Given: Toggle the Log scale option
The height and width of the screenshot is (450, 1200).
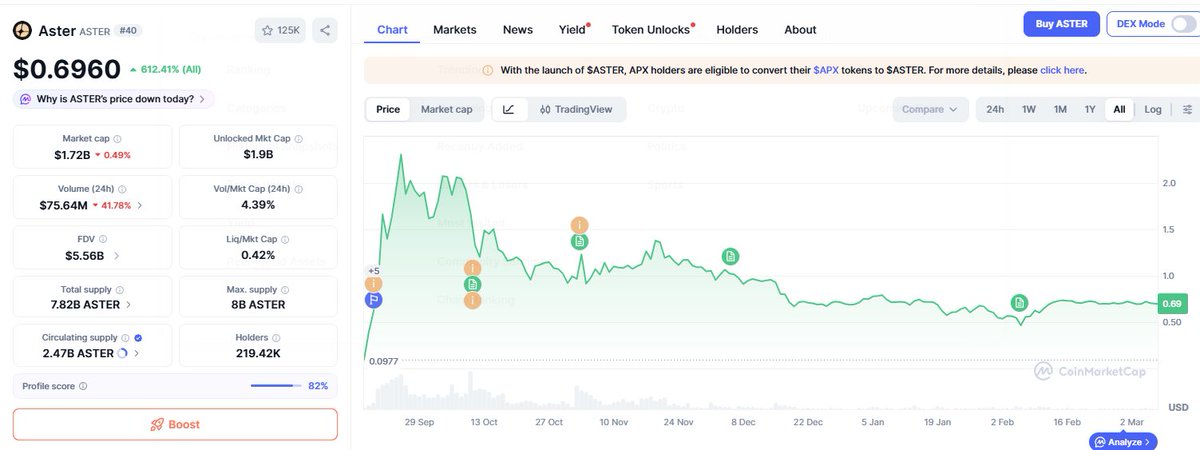Looking at the screenshot, I should coord(1153,109).
